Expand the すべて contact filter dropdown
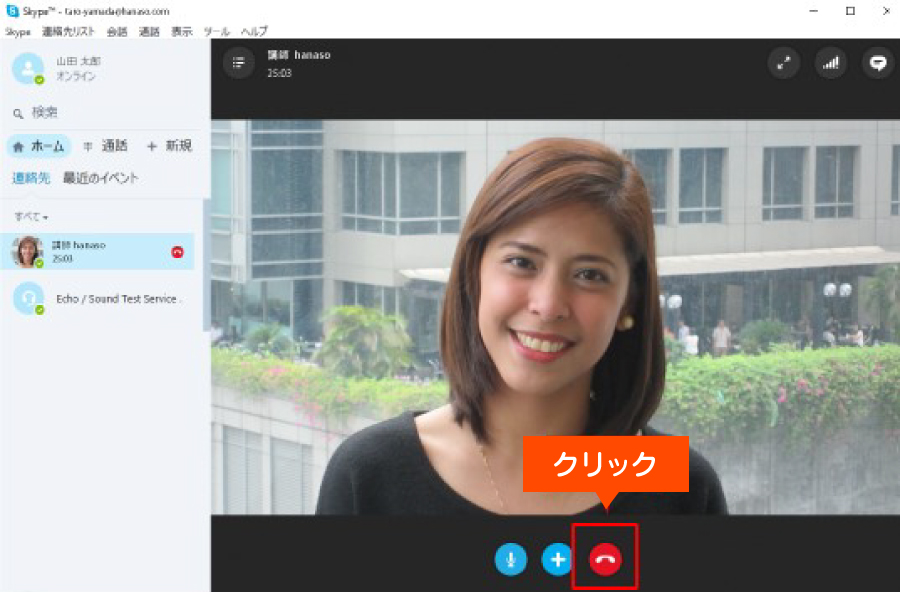 pyautogui.click(x=31, y=217)
